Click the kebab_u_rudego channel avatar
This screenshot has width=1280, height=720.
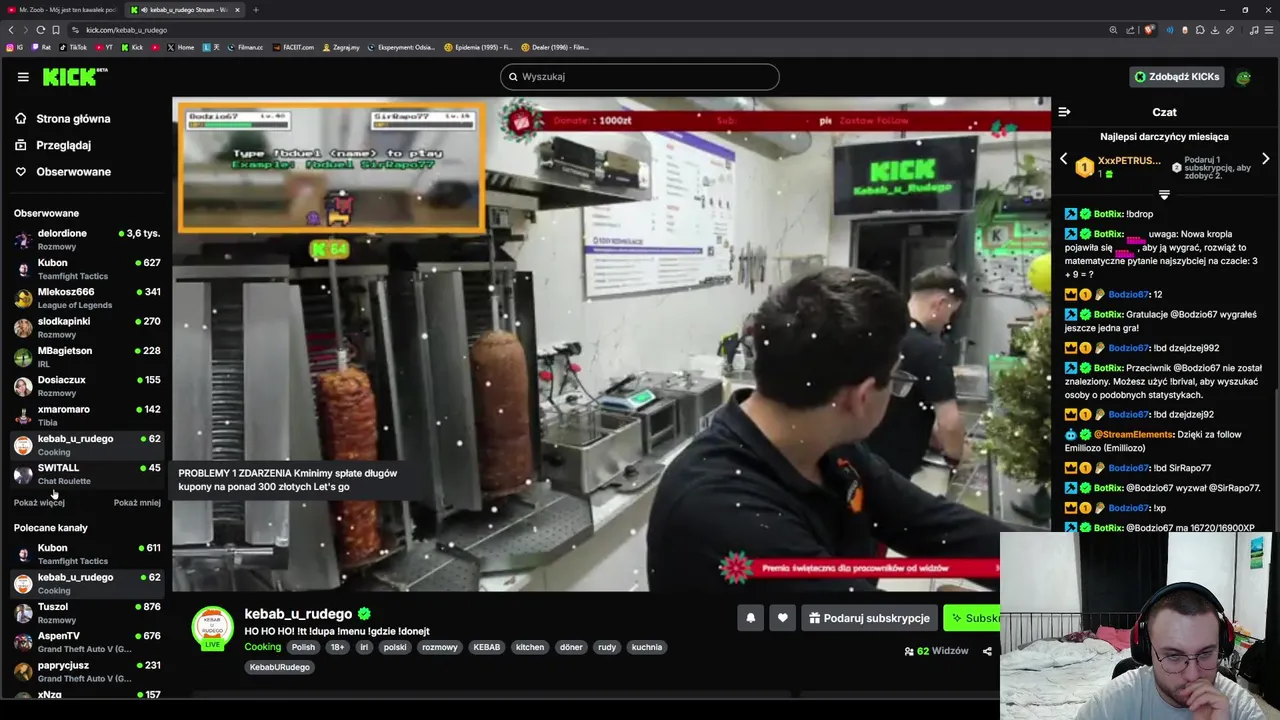point(212,627)
